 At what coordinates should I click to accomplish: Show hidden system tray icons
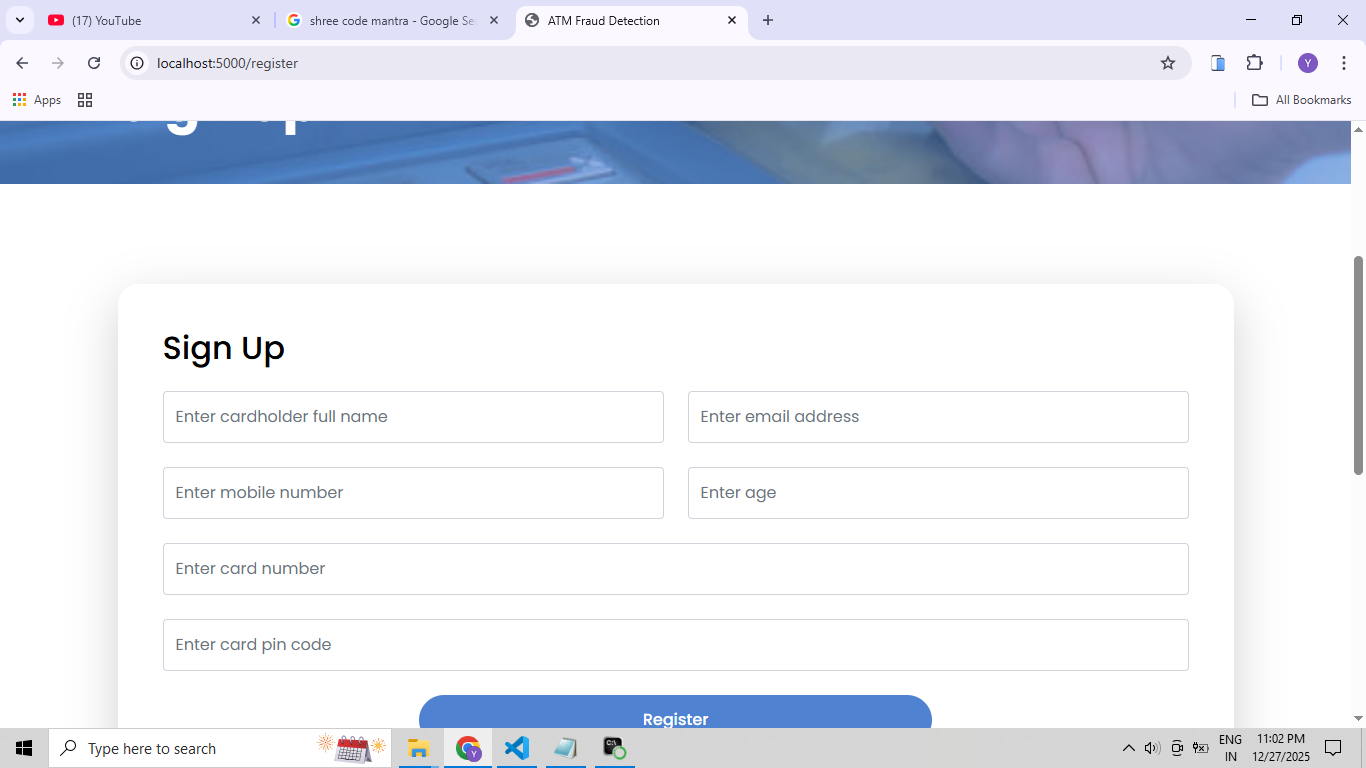coord(1128,748)
